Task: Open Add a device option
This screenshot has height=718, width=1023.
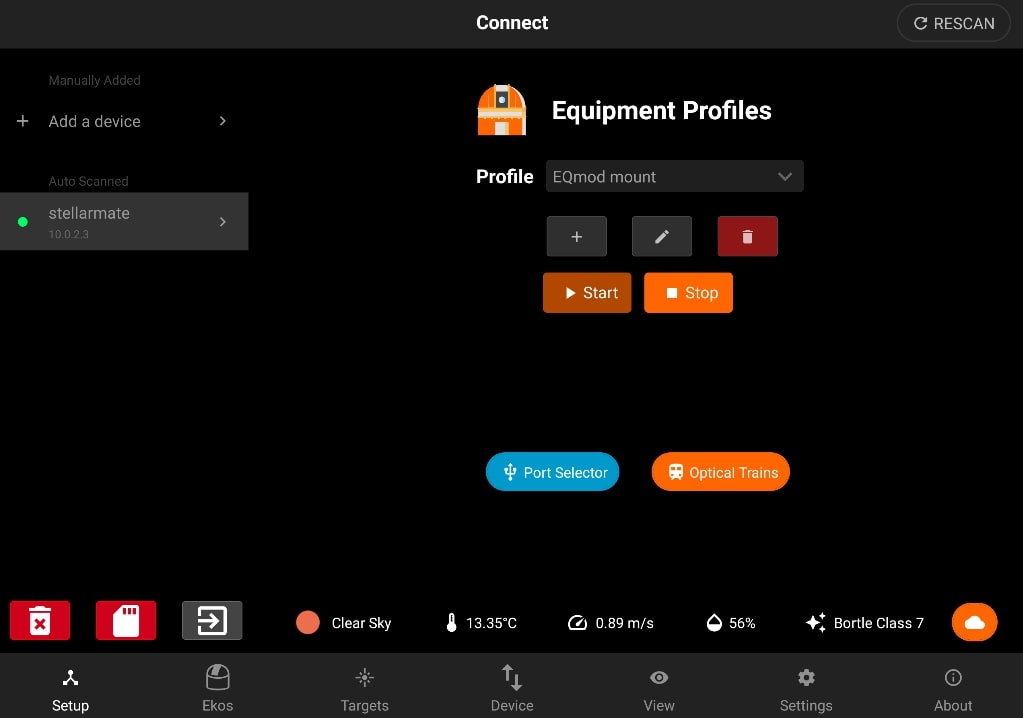Action: (124, 121)
